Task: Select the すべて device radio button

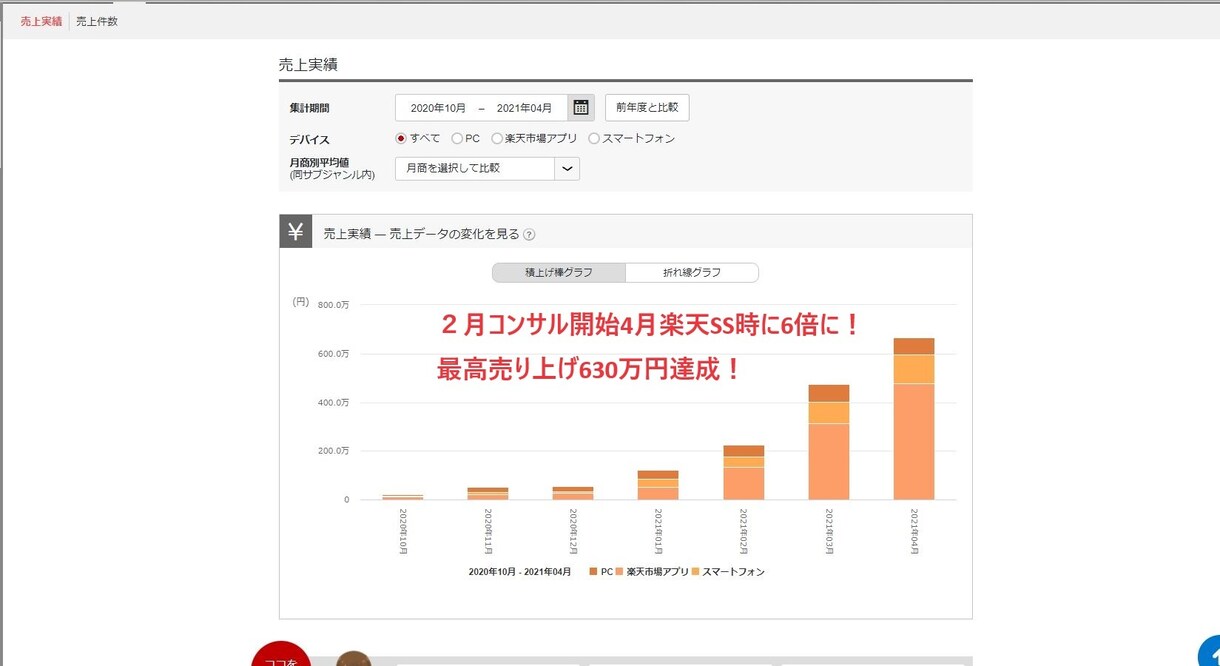Action: (x=401, y=139)
